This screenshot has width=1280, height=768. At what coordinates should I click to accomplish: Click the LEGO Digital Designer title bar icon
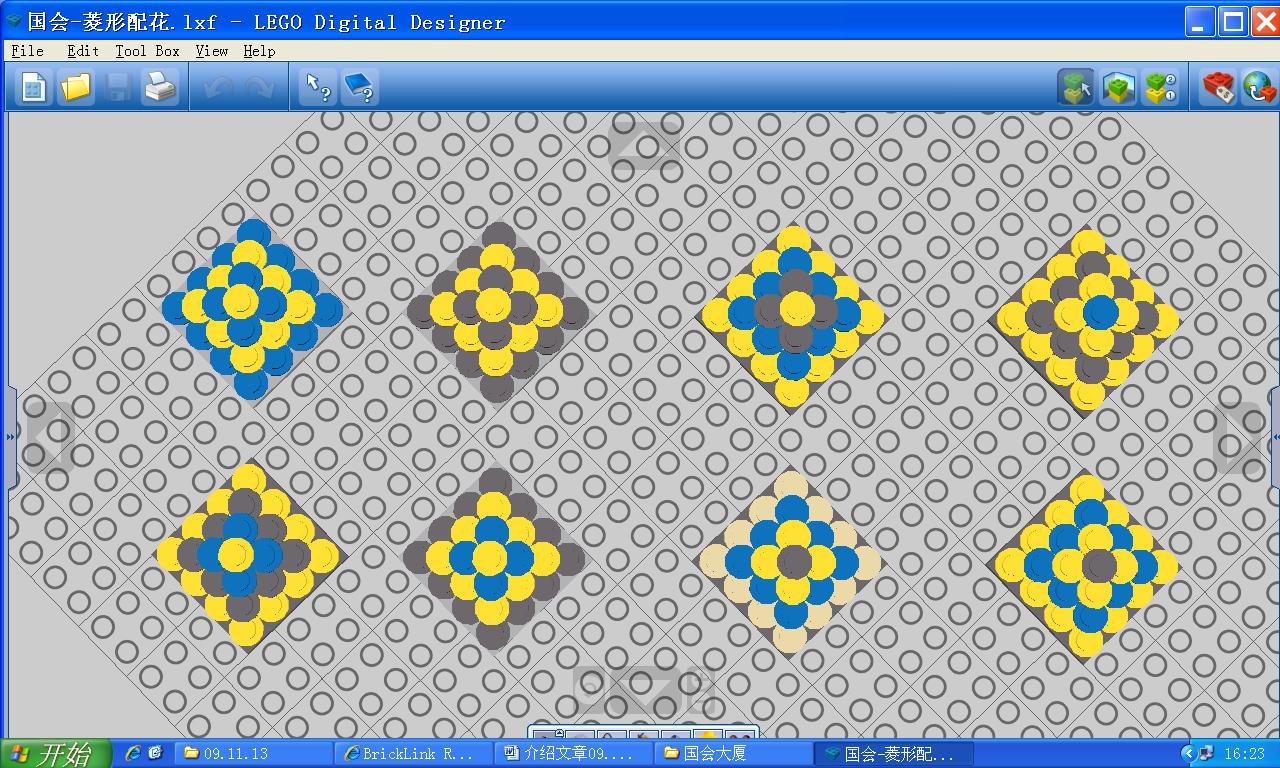pos(14,21)
